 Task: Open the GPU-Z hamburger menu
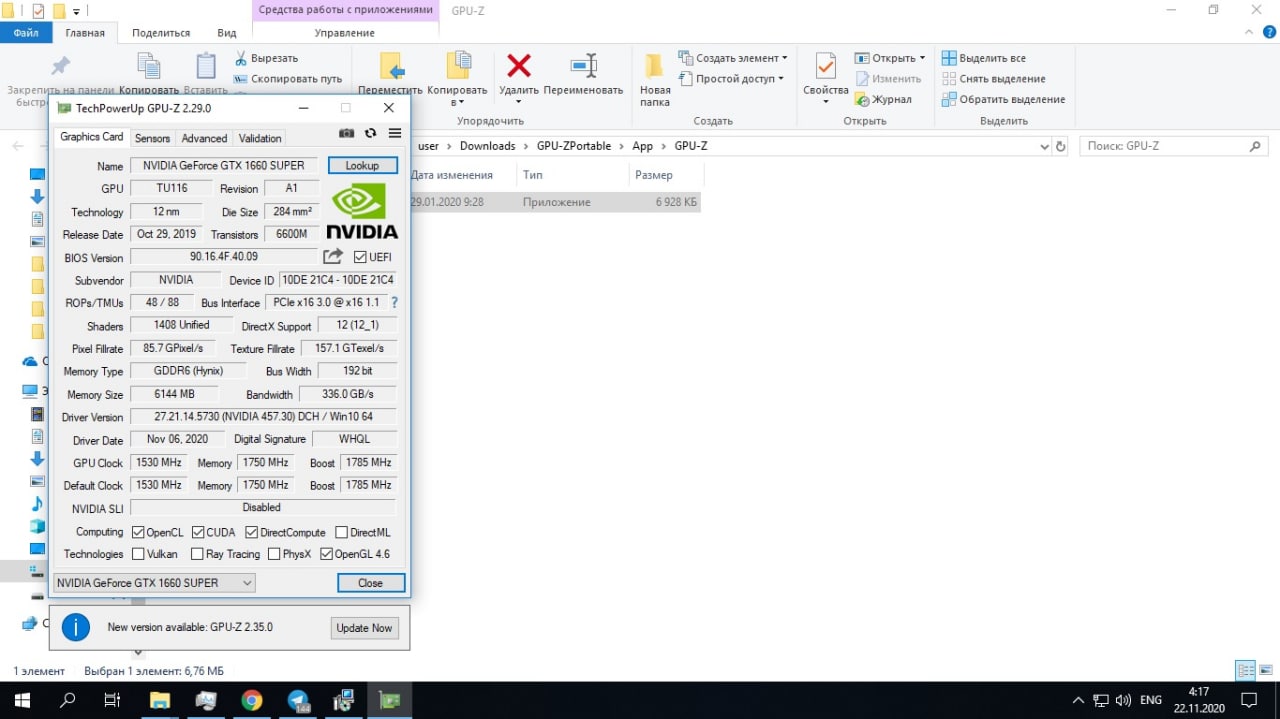pyautogui.click(x=395, y=133)
